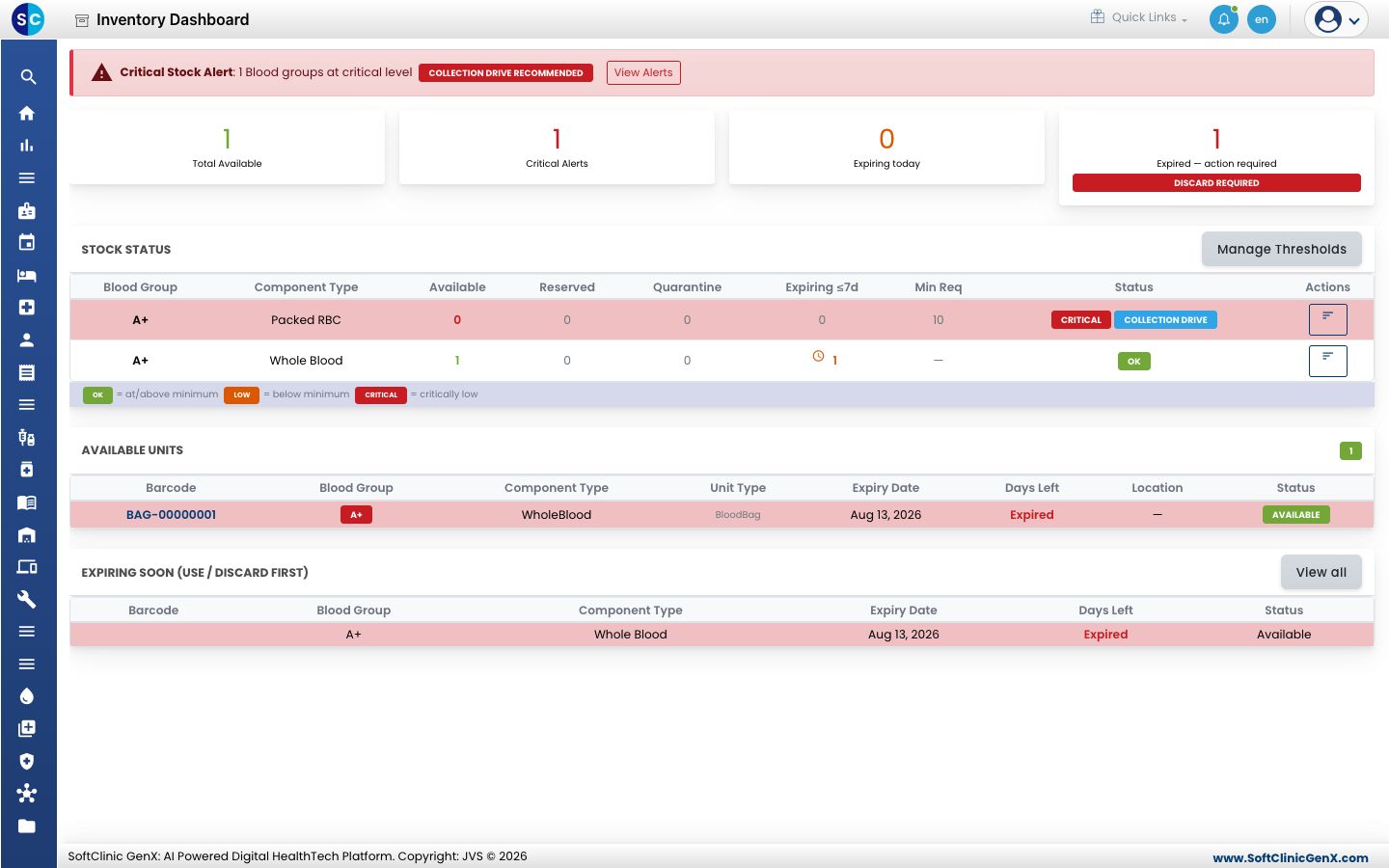Open the notifications bell icon
The width and height of the screenshot is (1389, 868).
tap(1224, 19)
